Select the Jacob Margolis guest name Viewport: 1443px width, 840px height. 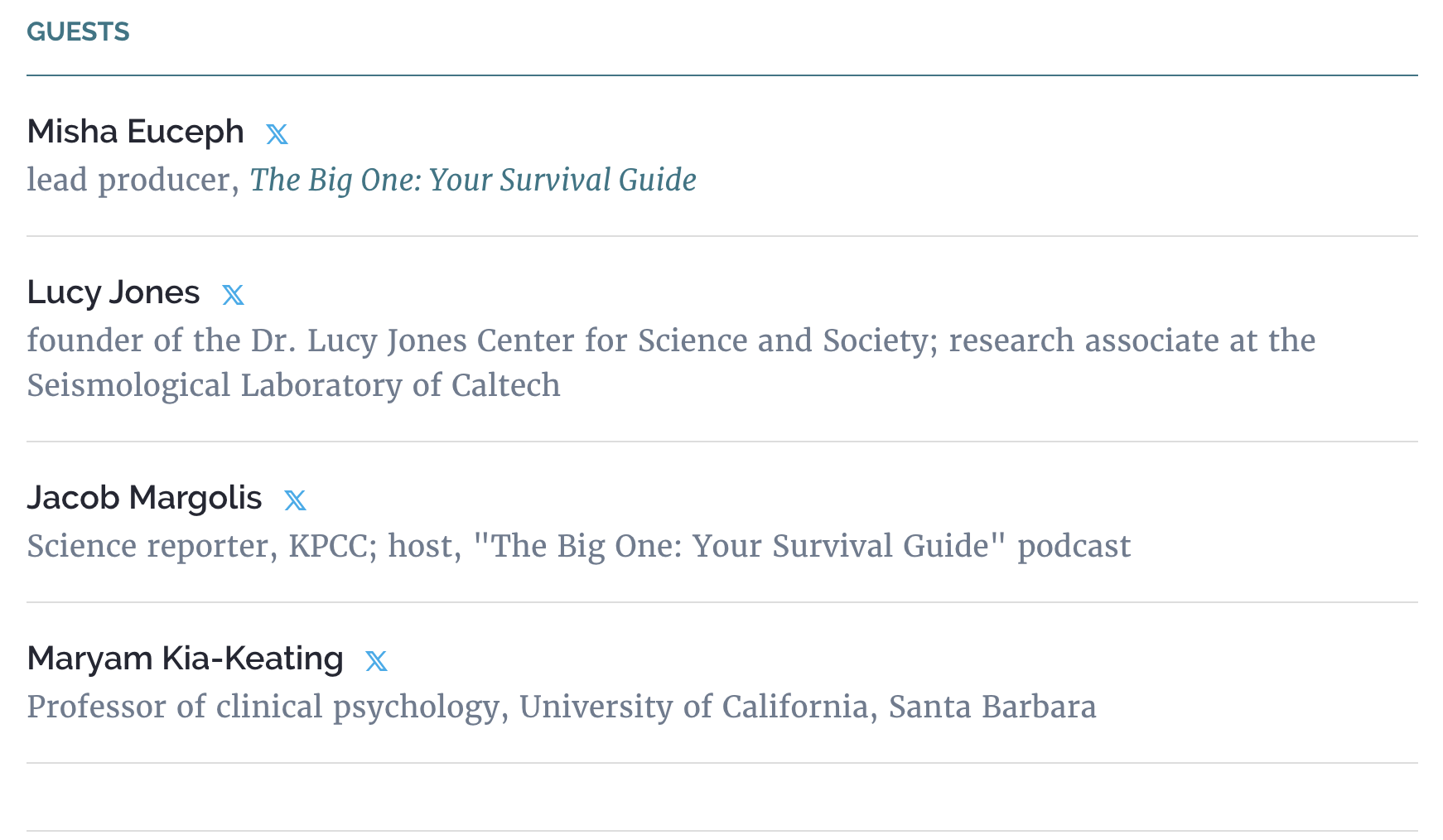point(144,498)
